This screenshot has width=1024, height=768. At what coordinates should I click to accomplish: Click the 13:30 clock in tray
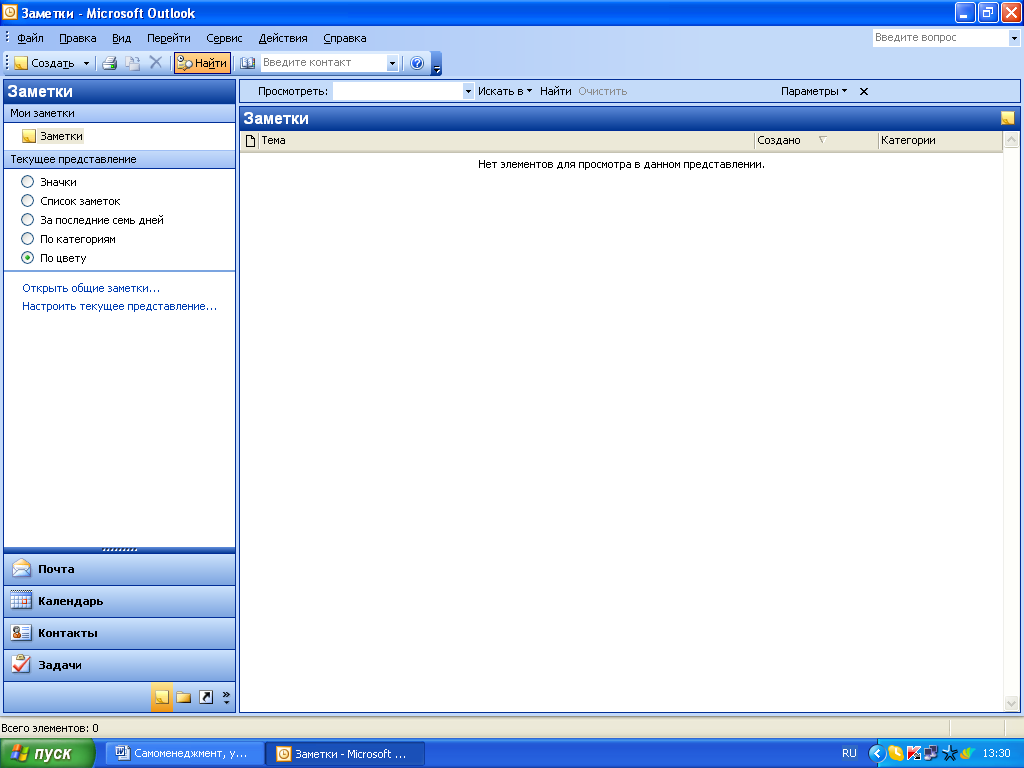(x=996, y=754)
